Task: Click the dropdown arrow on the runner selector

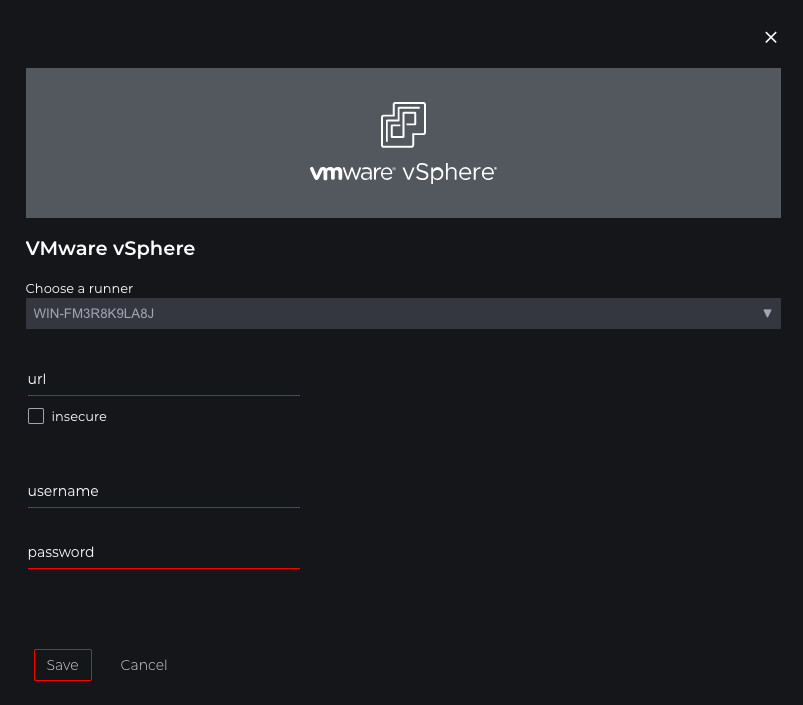Action: pos(768,313)
